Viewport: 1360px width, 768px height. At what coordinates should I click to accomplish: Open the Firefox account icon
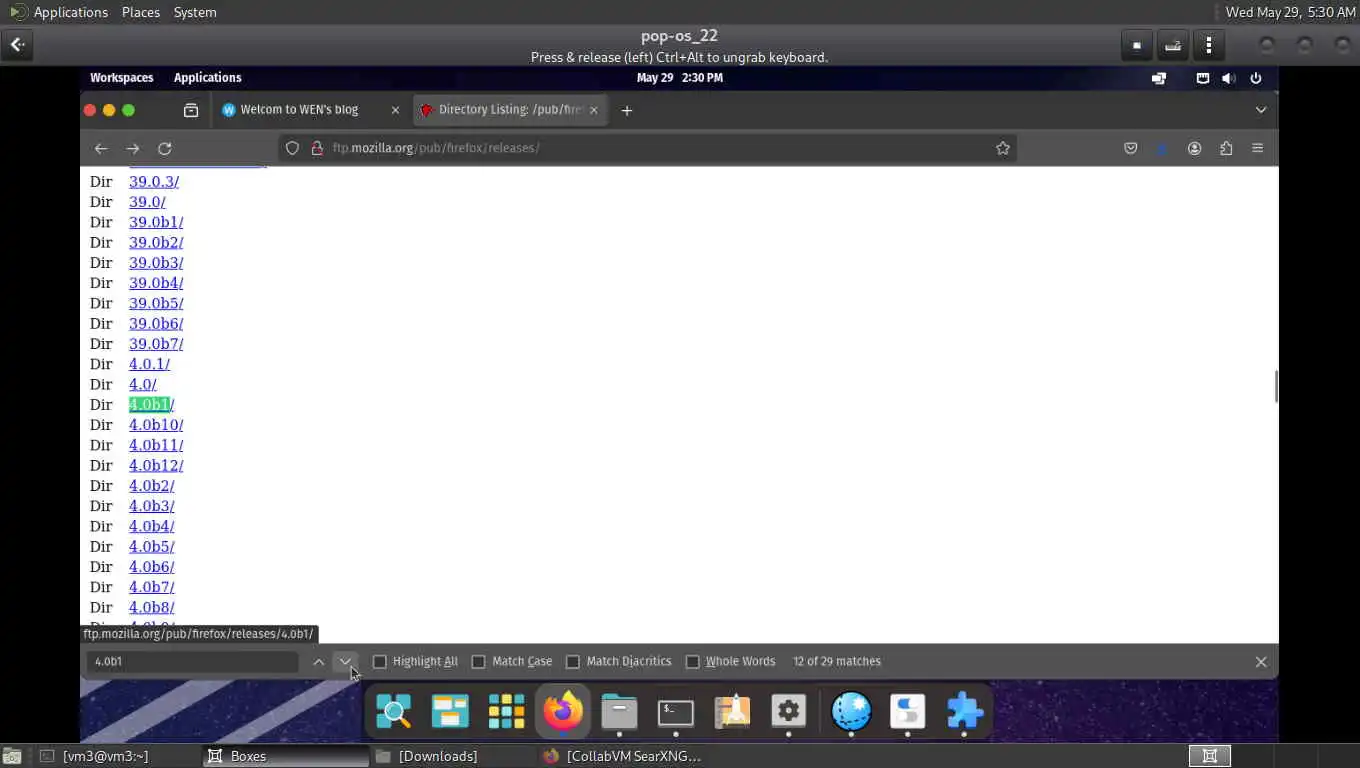click(1194, 148)
